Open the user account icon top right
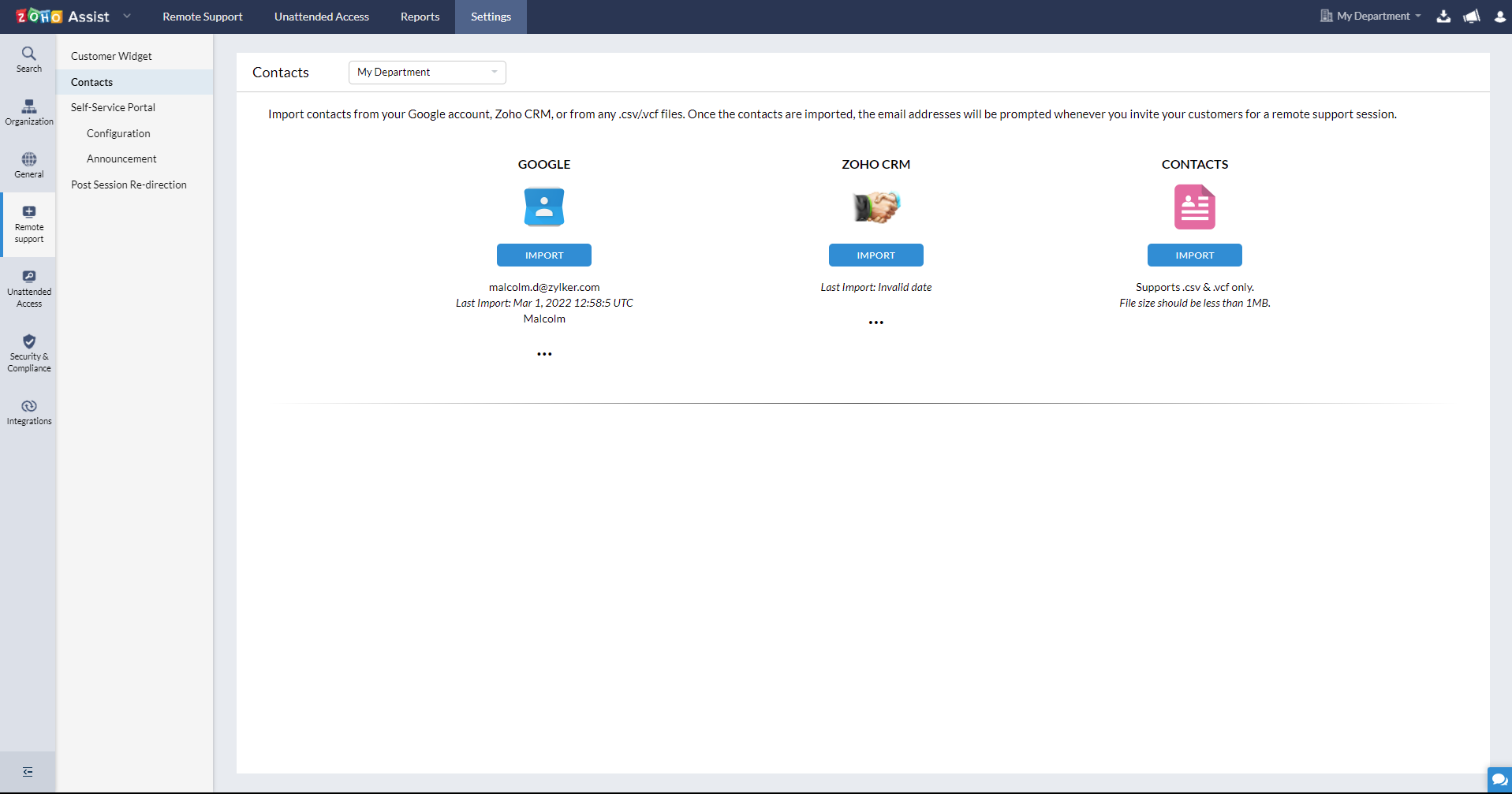The width and height of the screenshot is (1512, 794). (1499, 16)
